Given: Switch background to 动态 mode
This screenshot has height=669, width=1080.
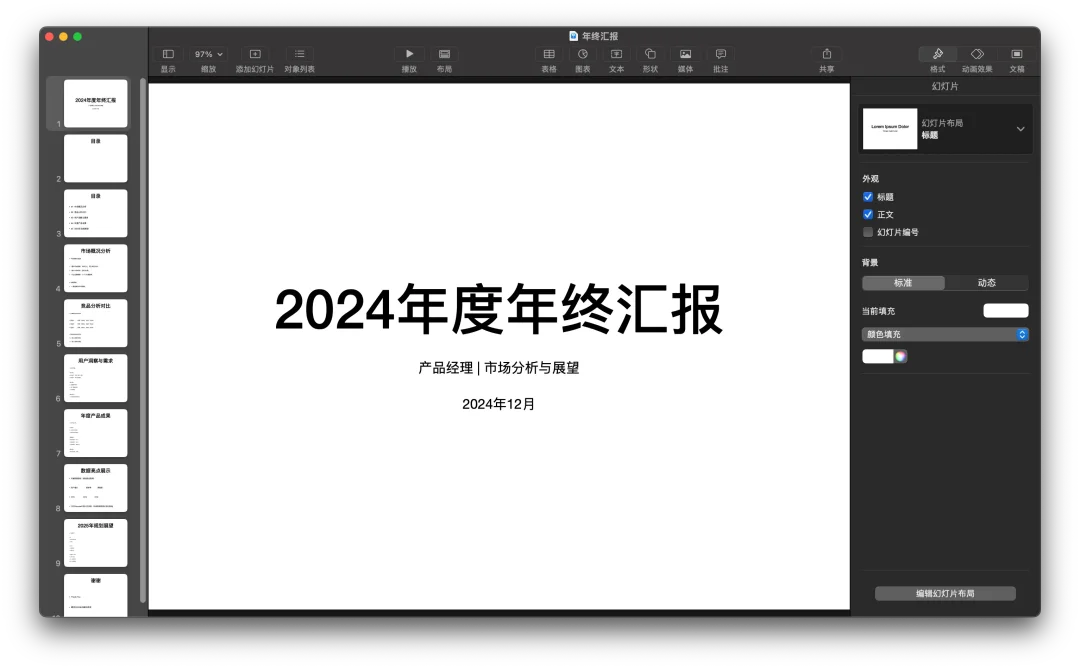Looking at the screenshot, I should pos(987,282).
